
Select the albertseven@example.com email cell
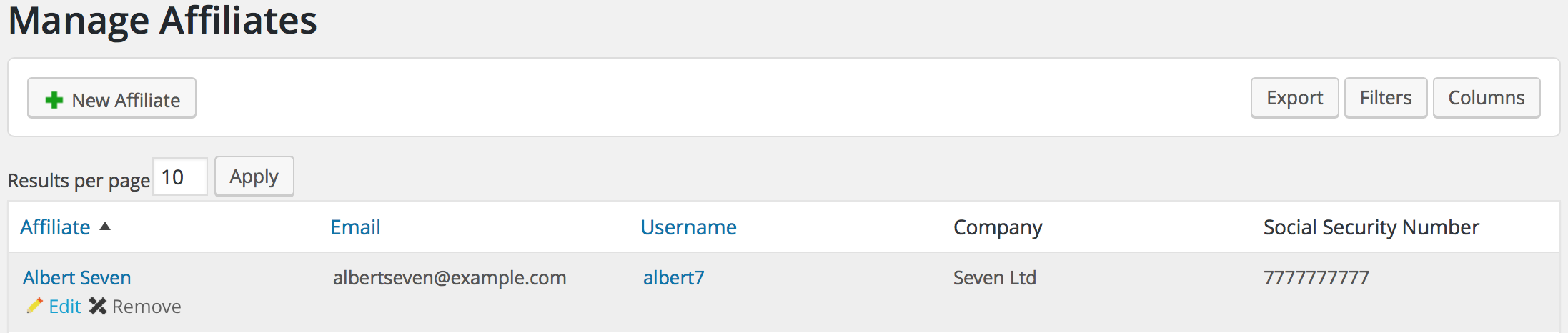450,277
